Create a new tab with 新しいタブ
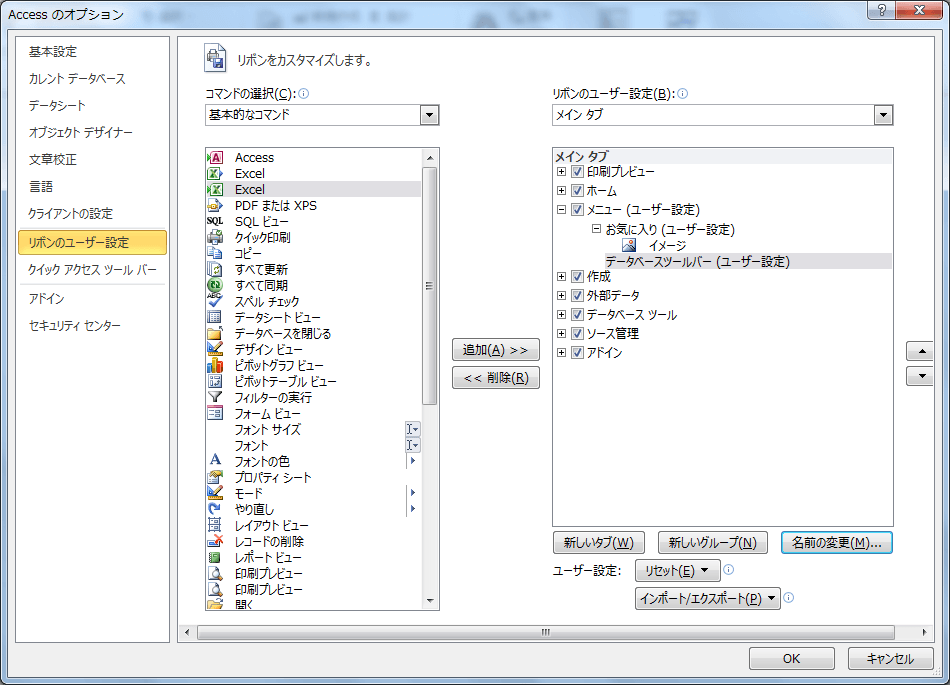 [x=599, y=543]
